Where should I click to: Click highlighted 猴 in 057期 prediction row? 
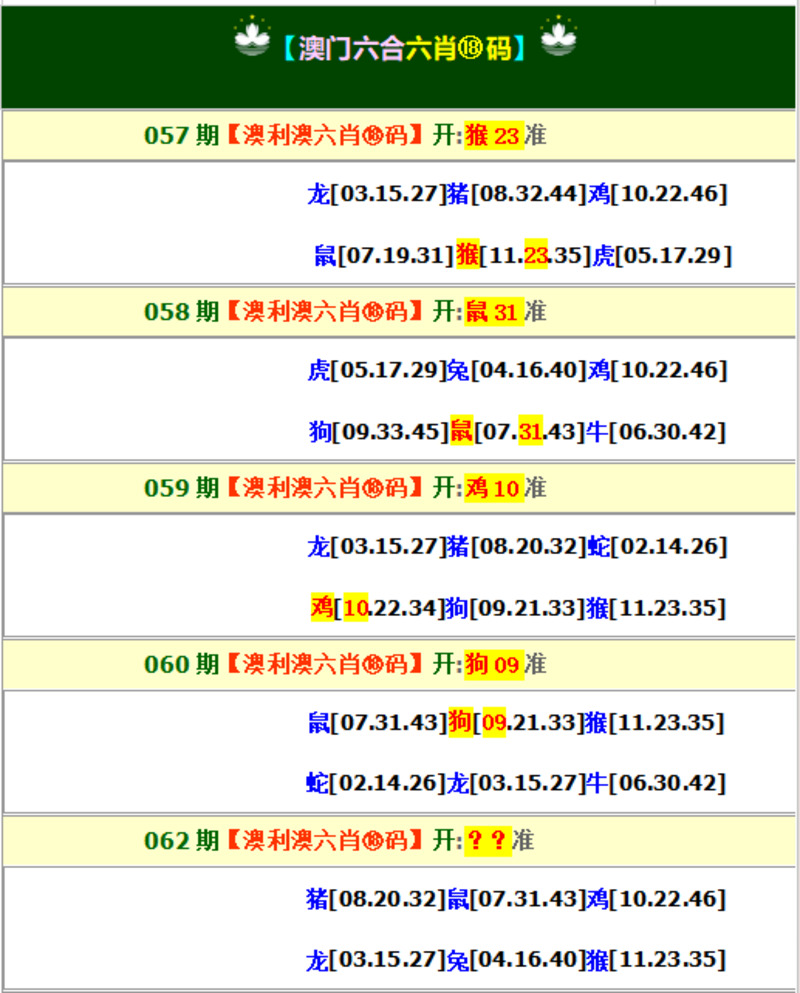tap(467, 255)
